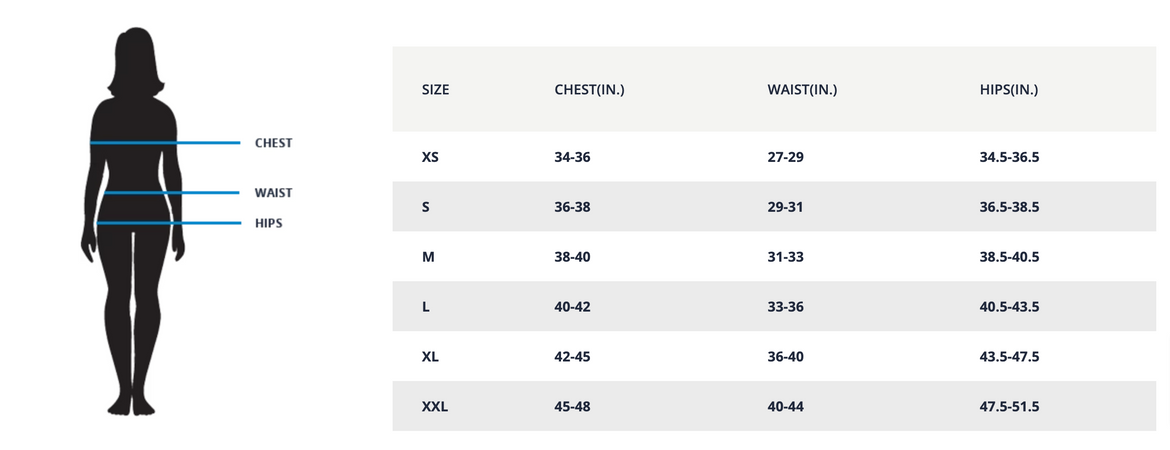This screenshot has height=450, width=1170.
Task: Select the WAIST(IN.) column header
Action: pos(802,89)
